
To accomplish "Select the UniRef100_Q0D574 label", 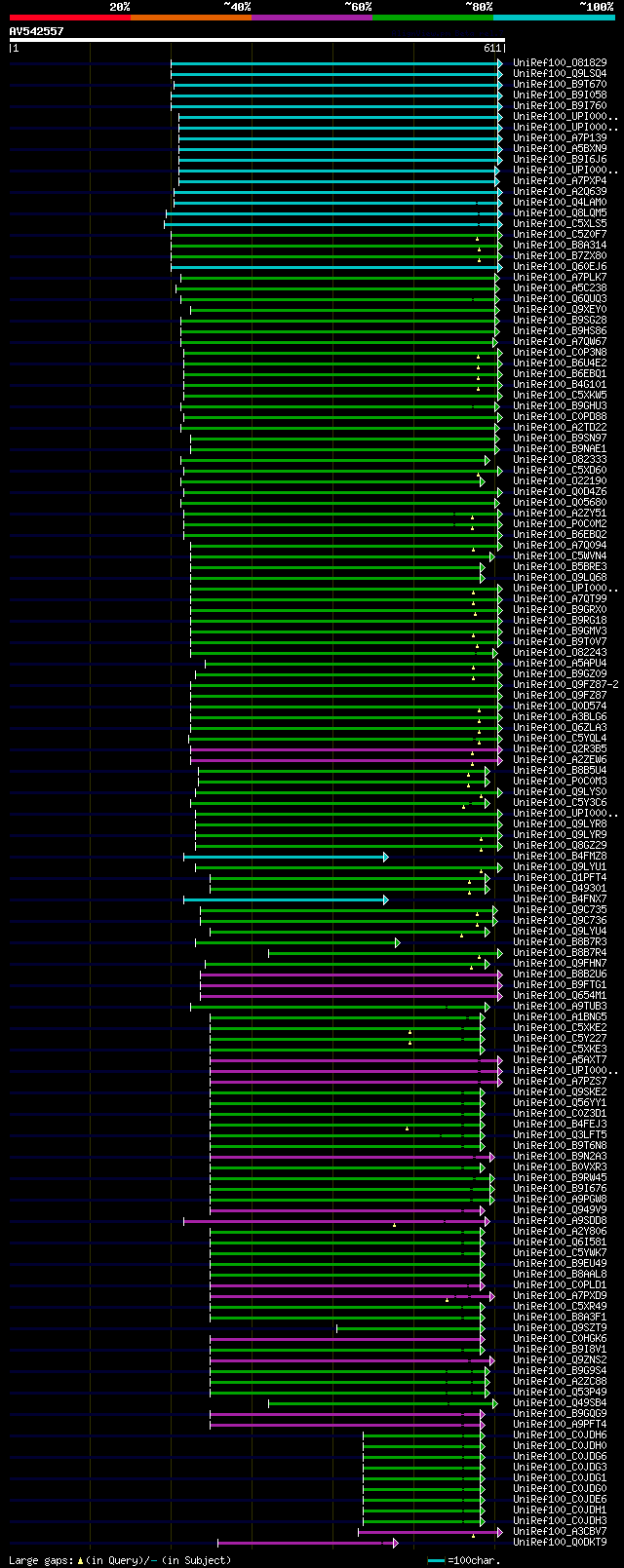I will [x=560, y=707].
